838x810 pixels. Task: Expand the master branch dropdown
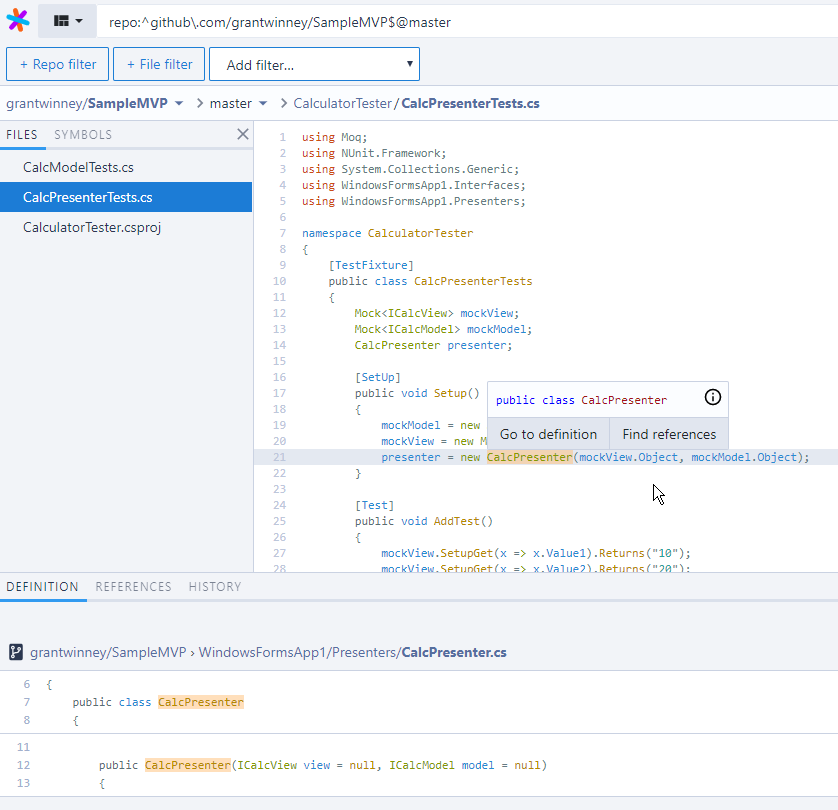pyautogui.click(x=263, y=103)
